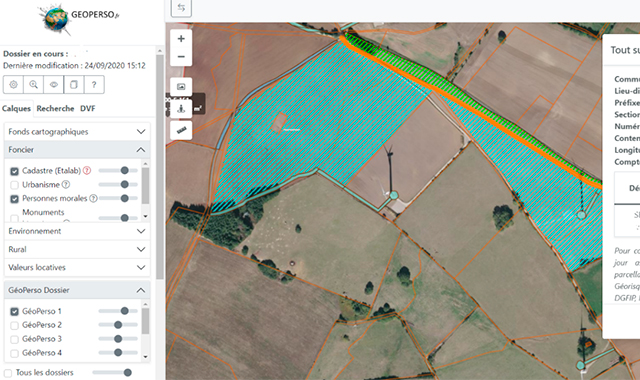This screenshot has height=380, width=640.
Task: Switch to the Recherche tab
Action: click(x=55, y=109)
